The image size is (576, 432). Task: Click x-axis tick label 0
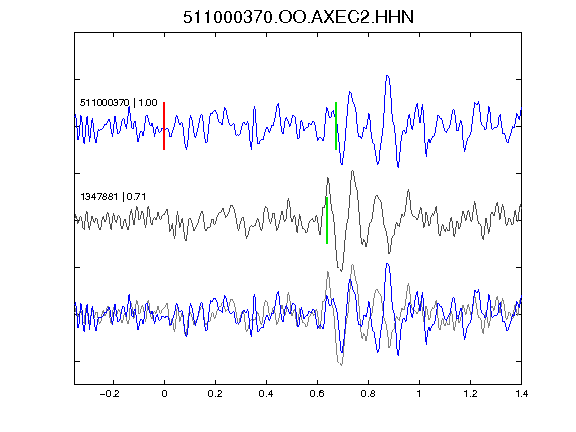[x=164, y=394]
